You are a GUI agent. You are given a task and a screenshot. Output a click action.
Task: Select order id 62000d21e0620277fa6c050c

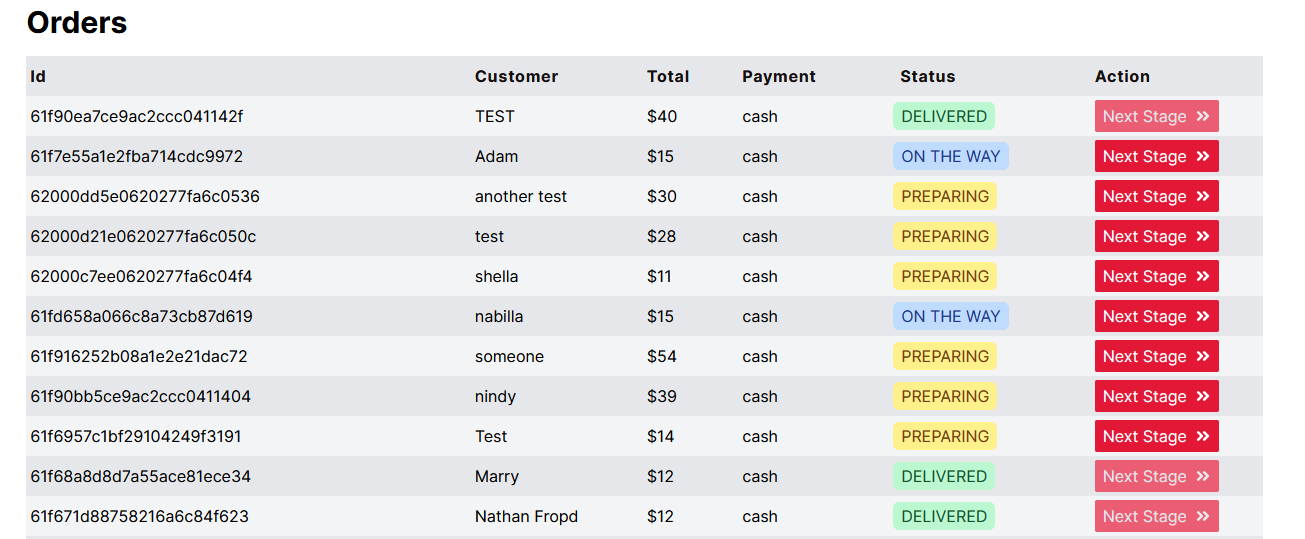pos(143,236)
